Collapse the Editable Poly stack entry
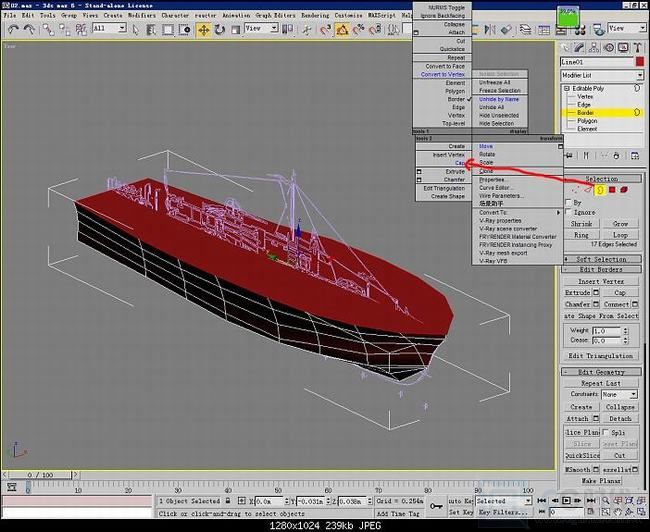Image resolution: width=650 pixels, height=532 pixels. pyautogui.click(x=567, y=88)
